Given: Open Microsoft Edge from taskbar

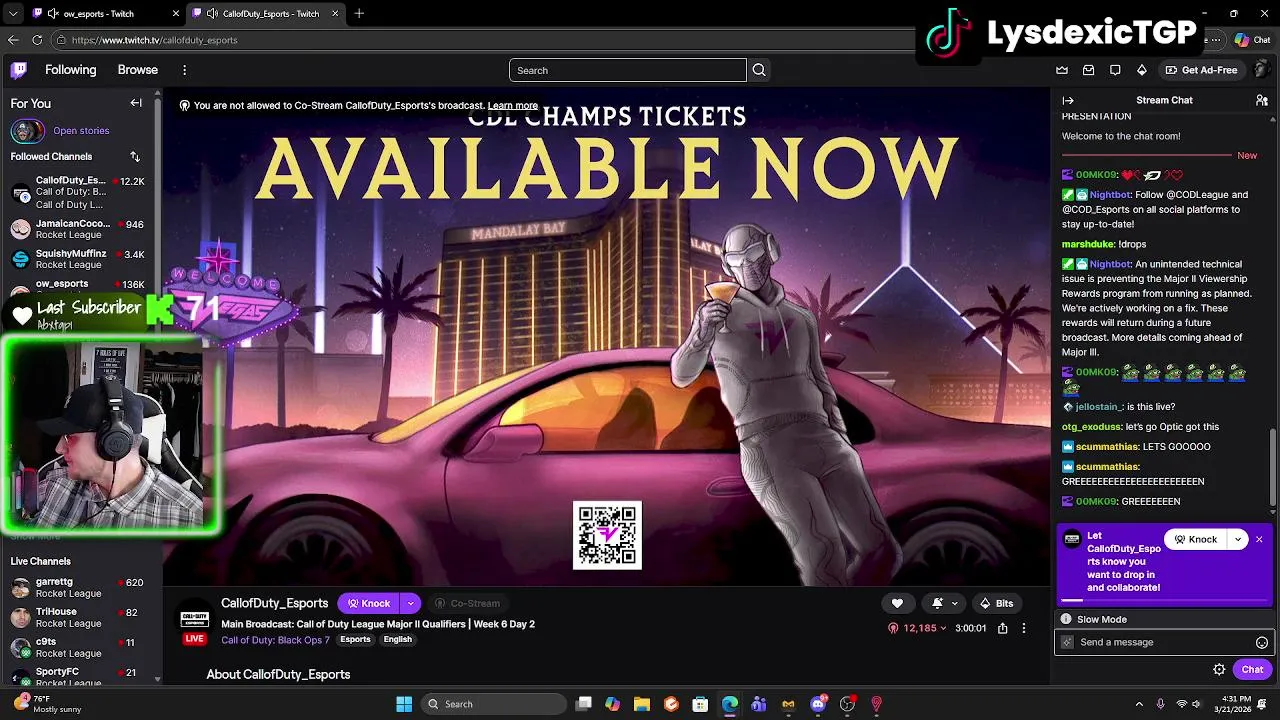Looking at the screenshot, I should click(x=730, y=704).
